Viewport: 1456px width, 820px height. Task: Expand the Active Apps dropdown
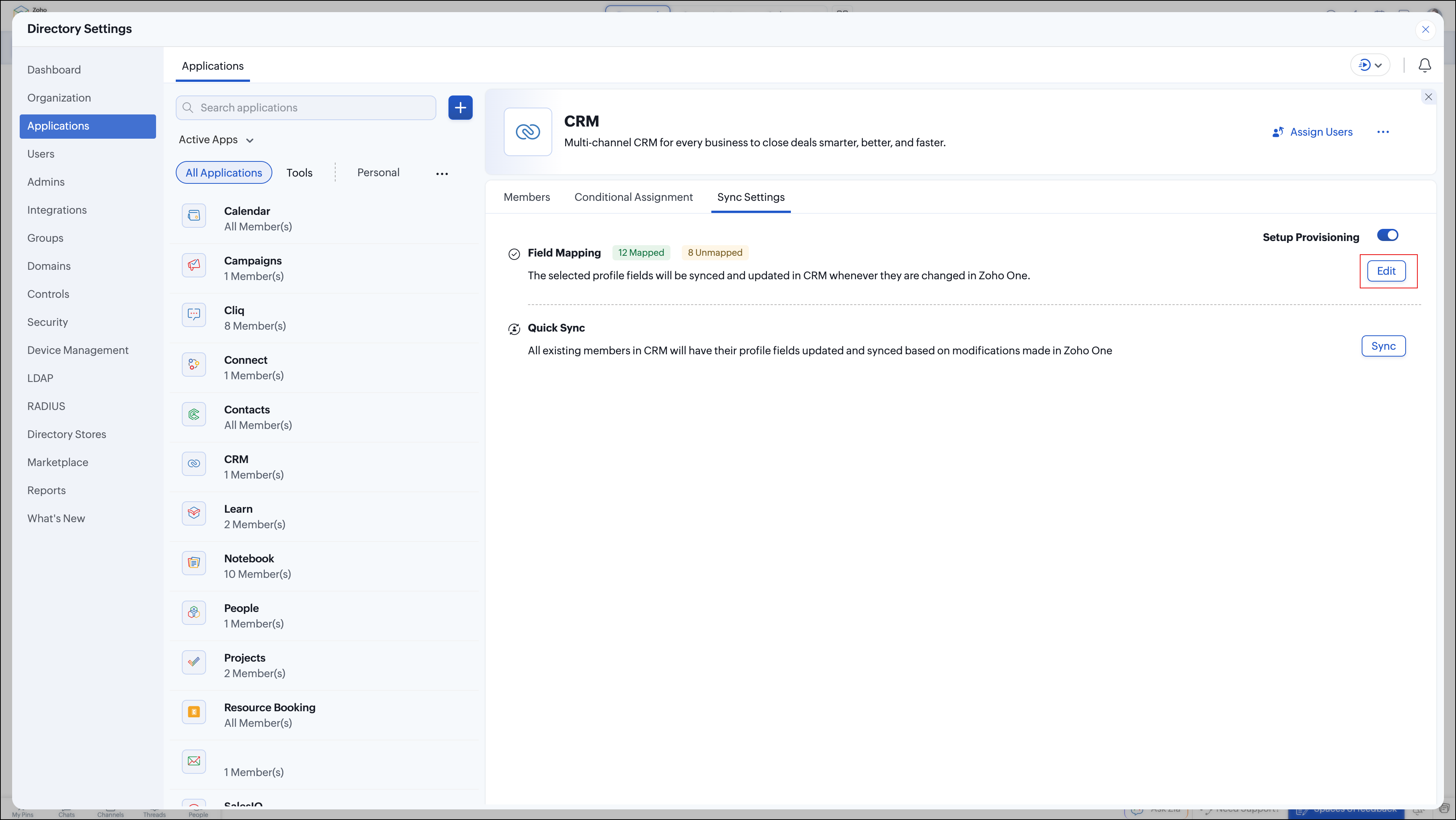click(x=216, y=140)
